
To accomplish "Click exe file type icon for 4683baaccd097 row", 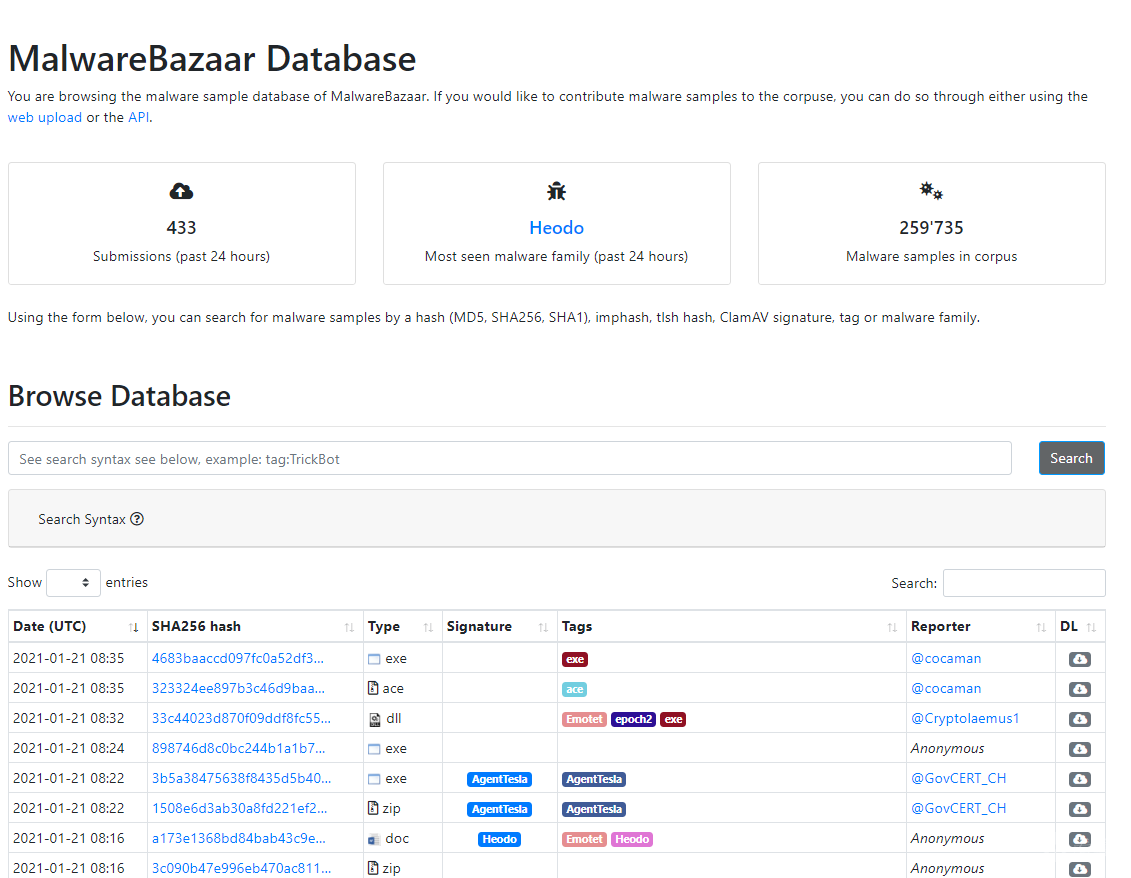I will tap(374, 659).
